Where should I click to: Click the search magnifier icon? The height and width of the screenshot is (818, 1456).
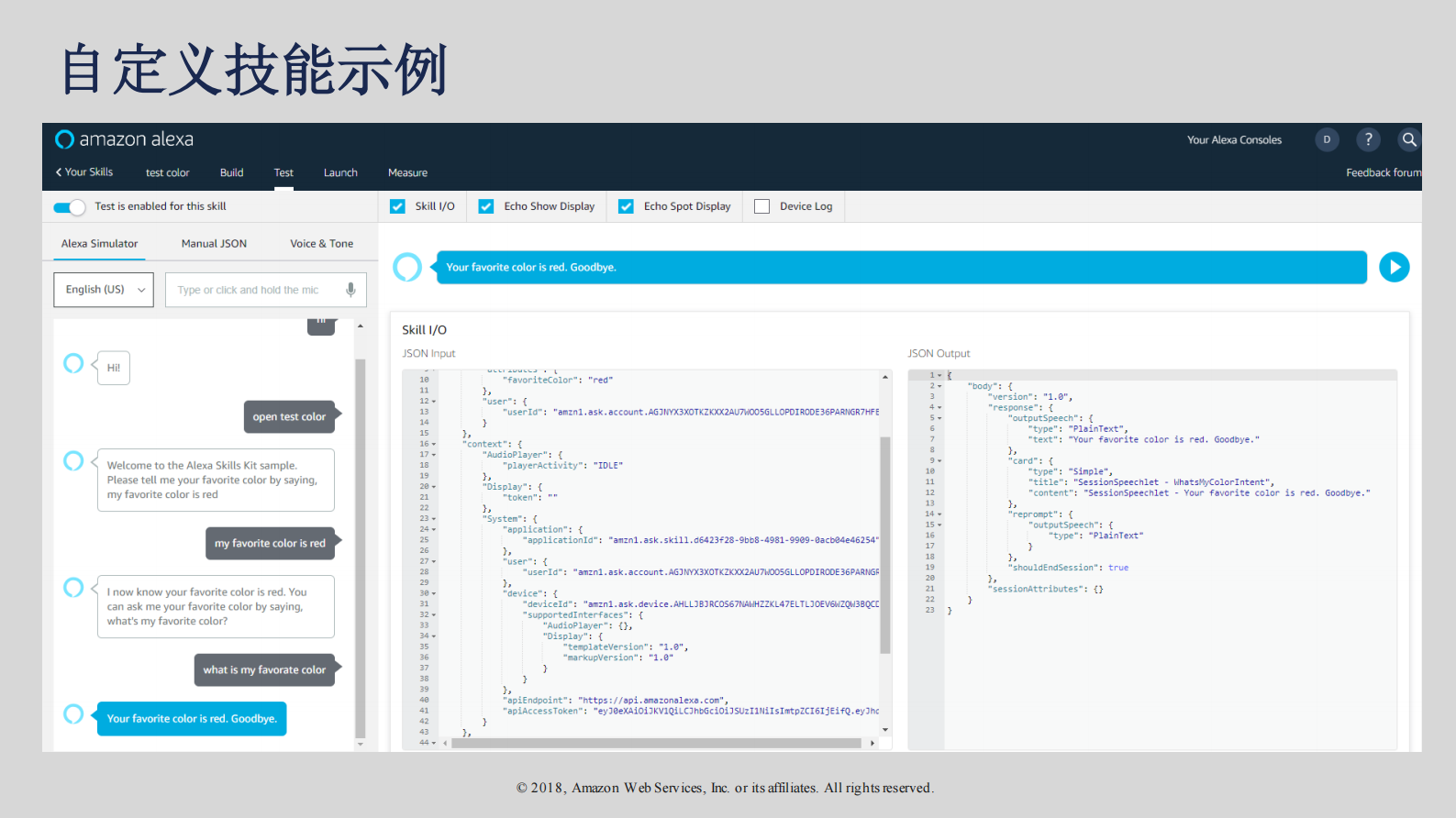pyautogui.click(x=1409, y=139)
